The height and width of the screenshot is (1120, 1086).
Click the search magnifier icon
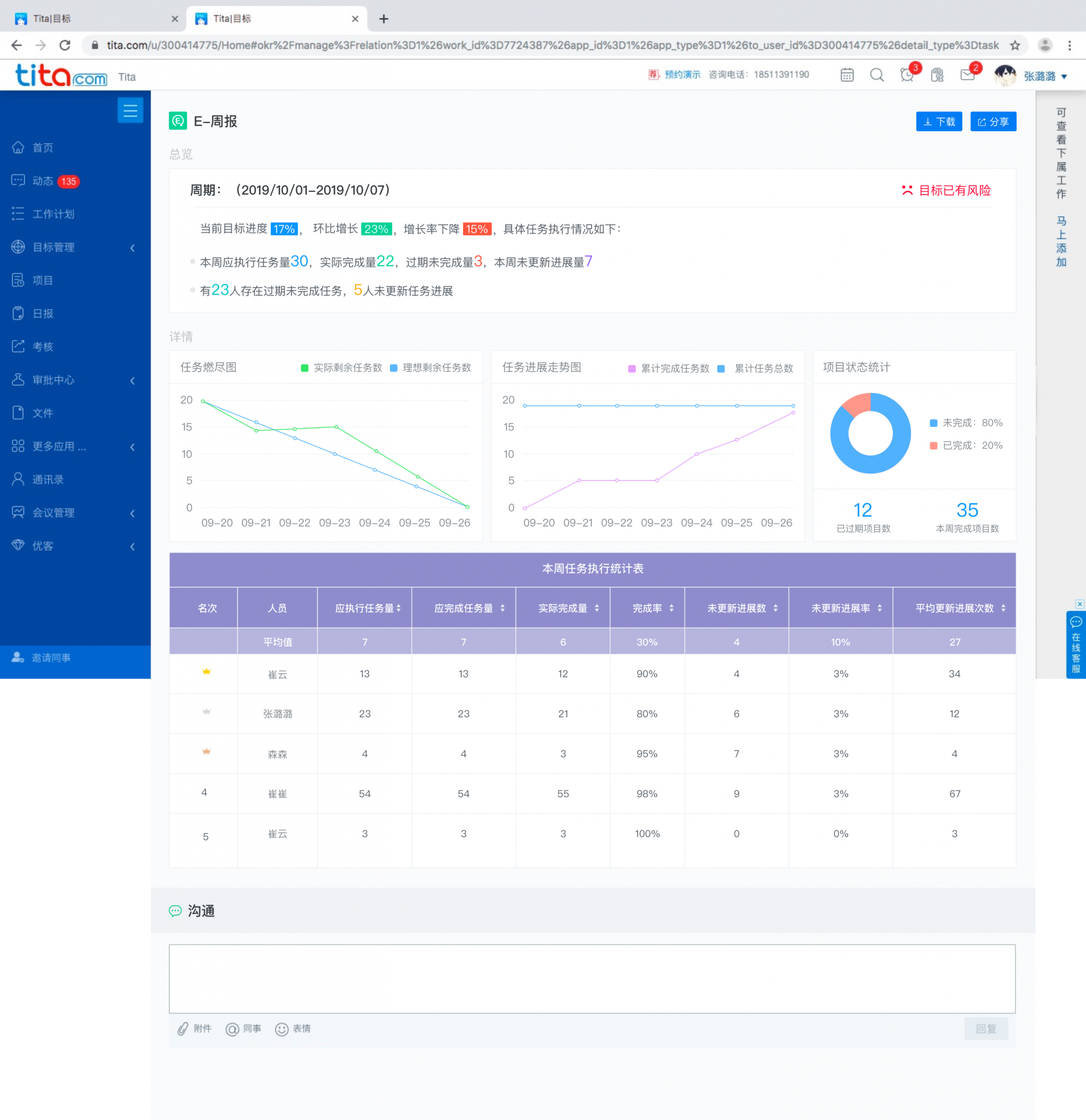[x=877, y=75]
